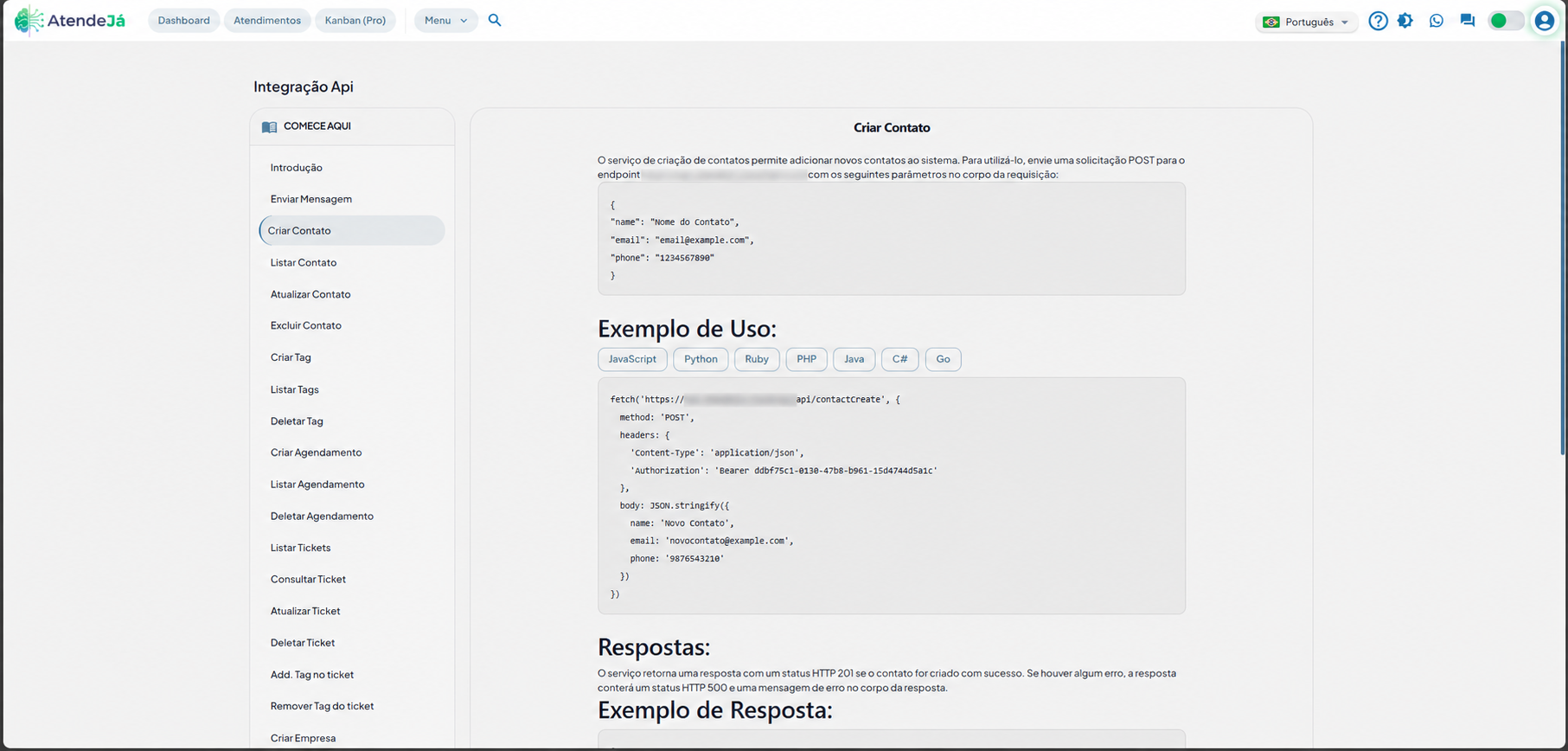Select the Go example tab
The image size is (1568, 751).
[943, 359]
